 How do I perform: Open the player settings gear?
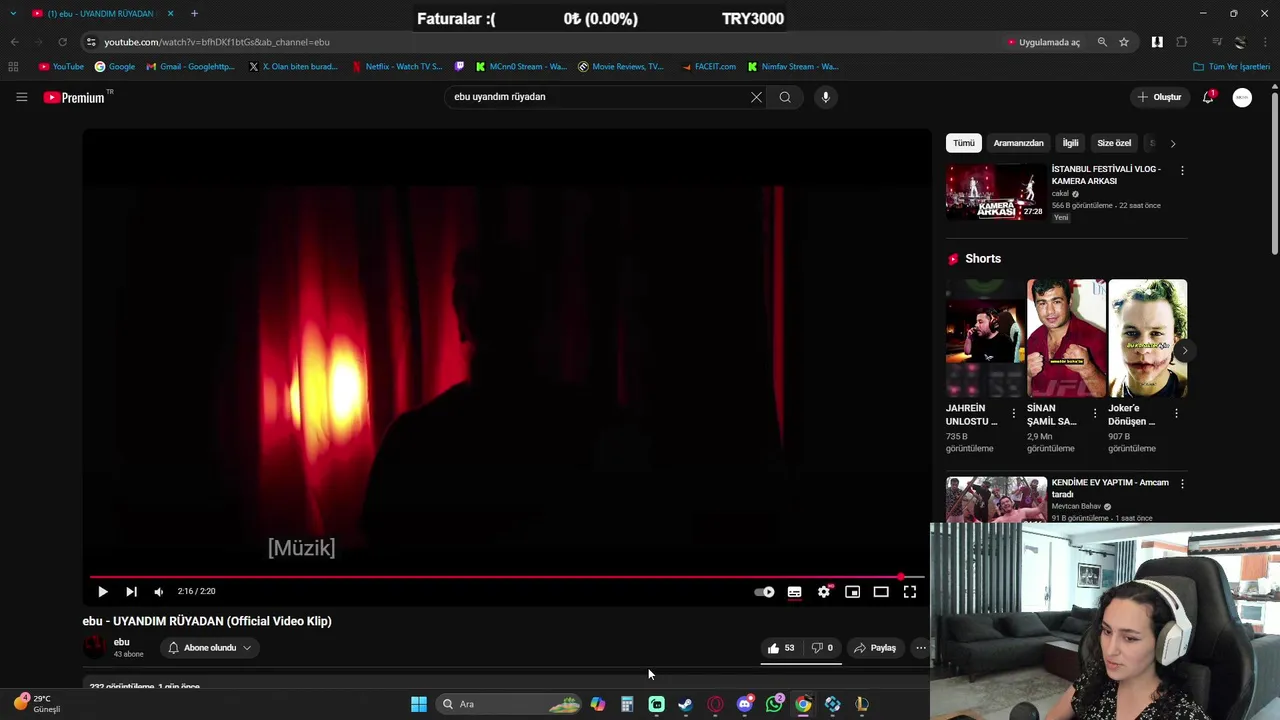coord(823,592)
